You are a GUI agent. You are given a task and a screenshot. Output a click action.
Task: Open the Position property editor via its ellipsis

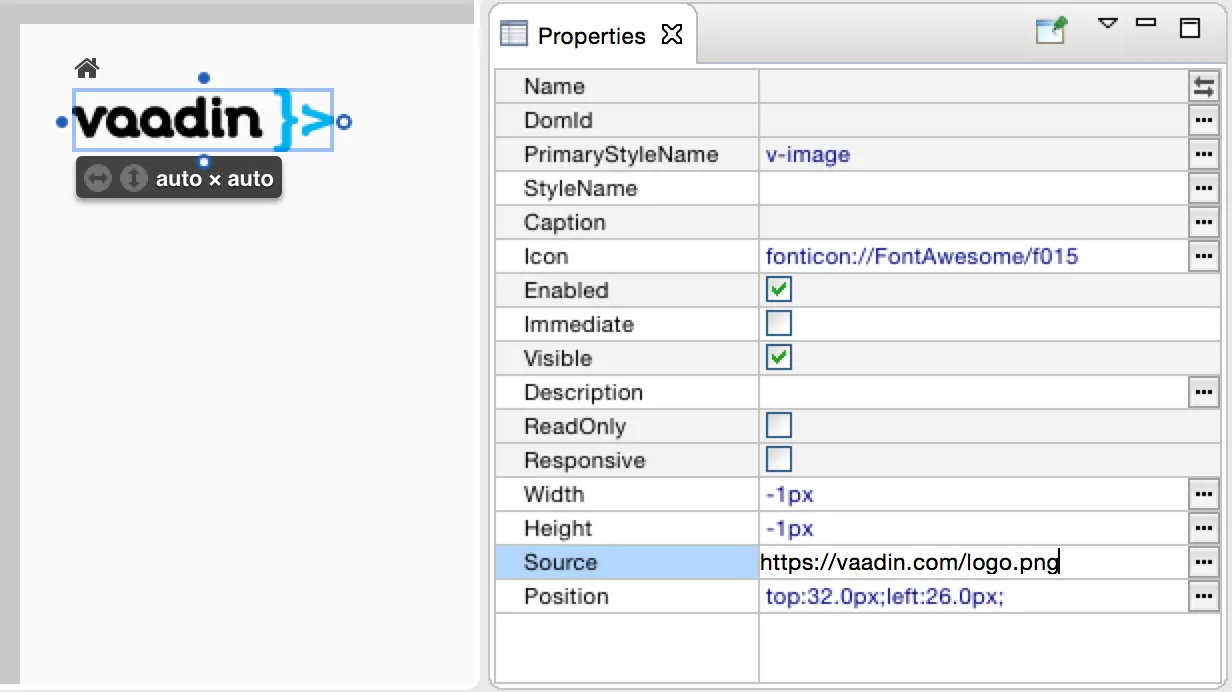click(x=1203, y=596)
